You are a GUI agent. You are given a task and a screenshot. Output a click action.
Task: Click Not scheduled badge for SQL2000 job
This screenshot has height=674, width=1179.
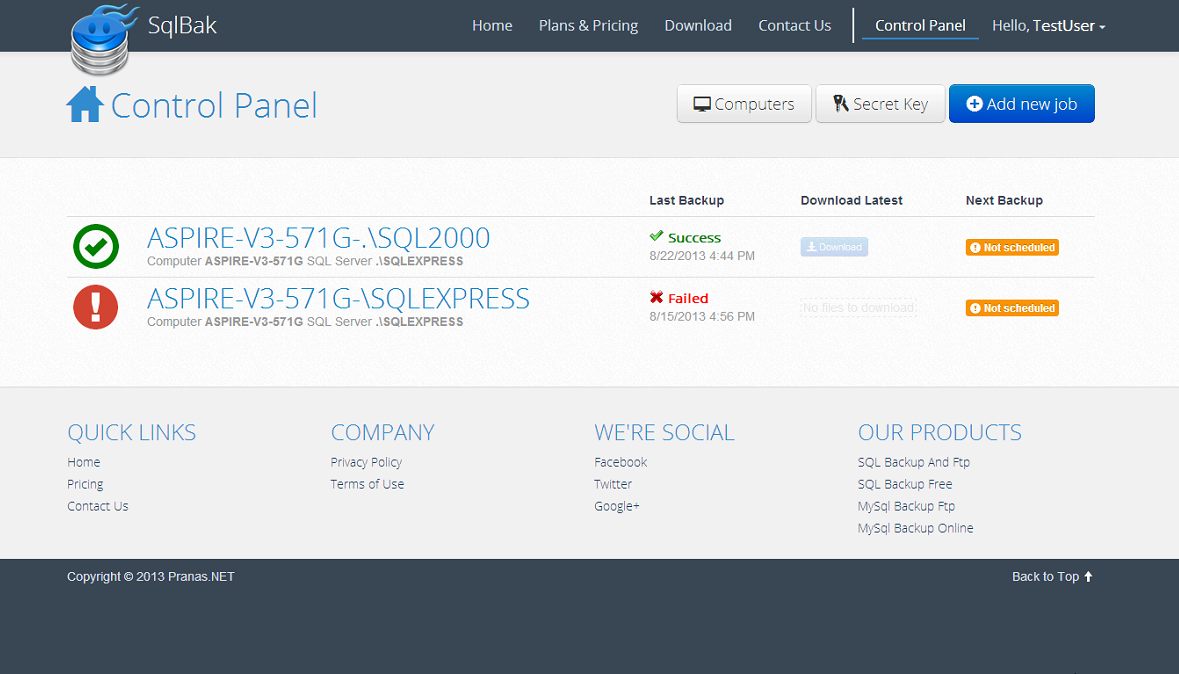pyautogui.click(x=1012, y=247)
